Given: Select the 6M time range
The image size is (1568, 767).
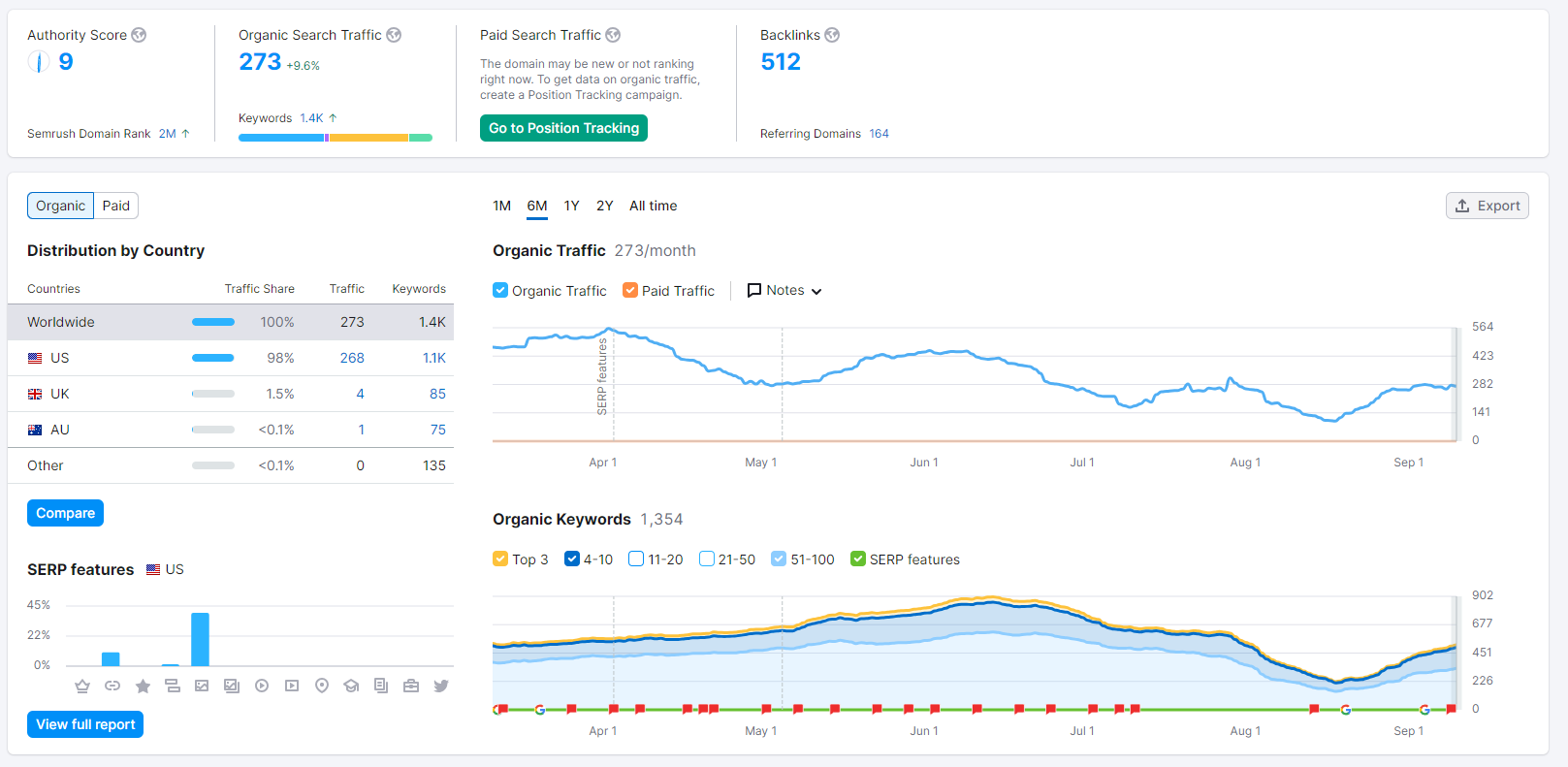Looking at the screenshot, I should click(x=537, y=206).
